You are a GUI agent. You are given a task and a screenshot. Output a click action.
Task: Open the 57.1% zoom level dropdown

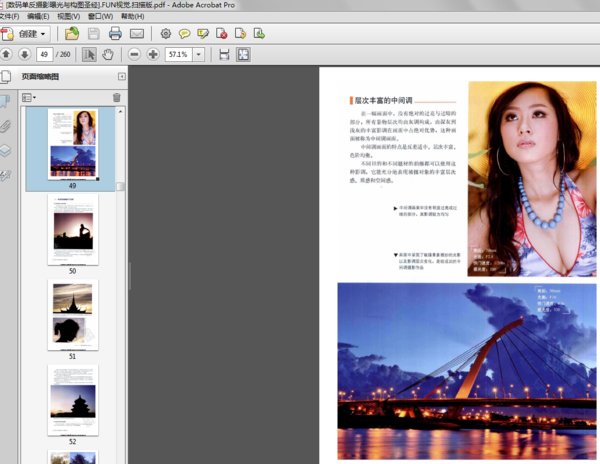point(199,54)
